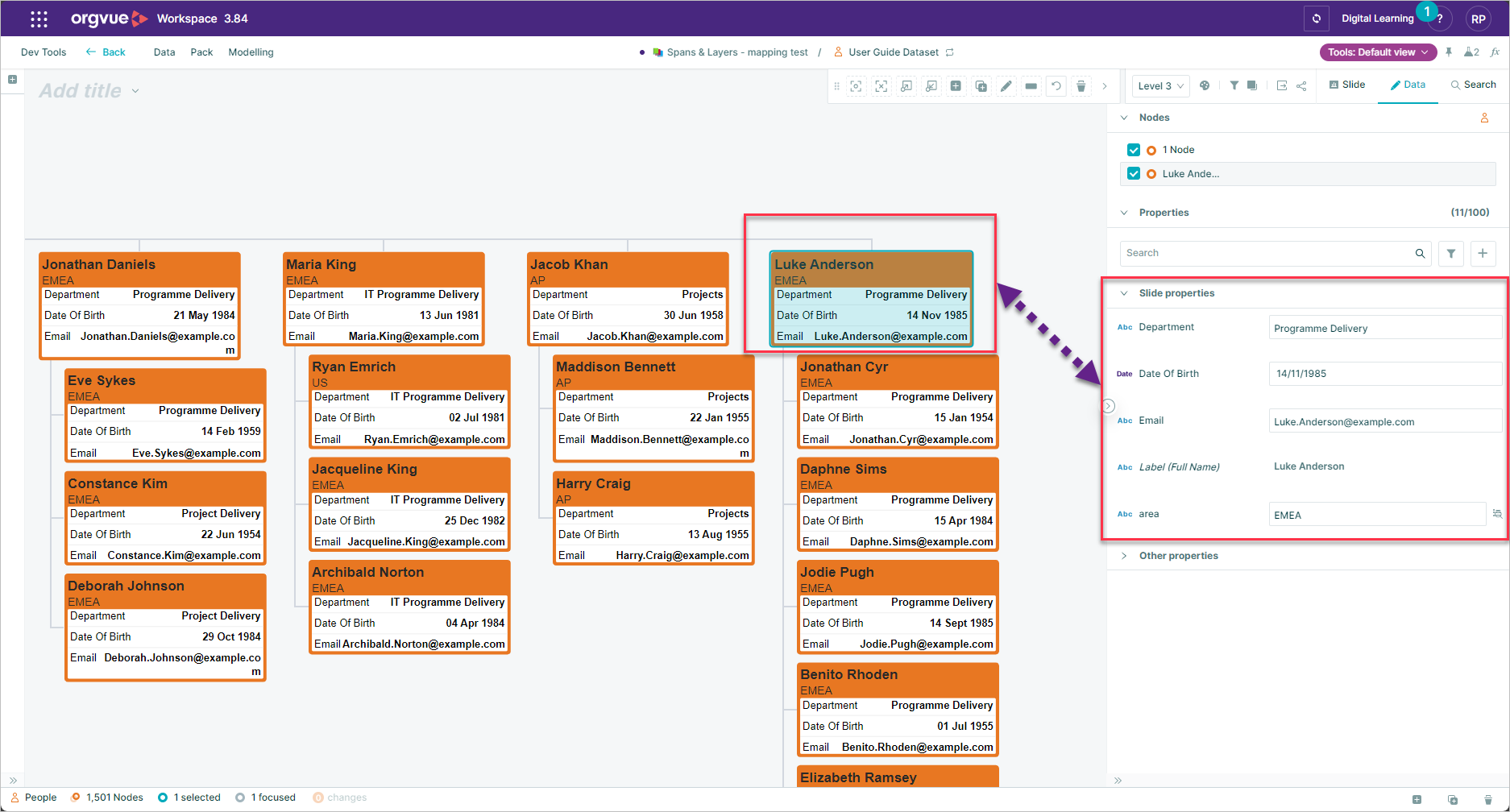The height and width of the screenshot is (812, 1510).
Task: Switch to the Slide tab
Action: pos(1347,85)
